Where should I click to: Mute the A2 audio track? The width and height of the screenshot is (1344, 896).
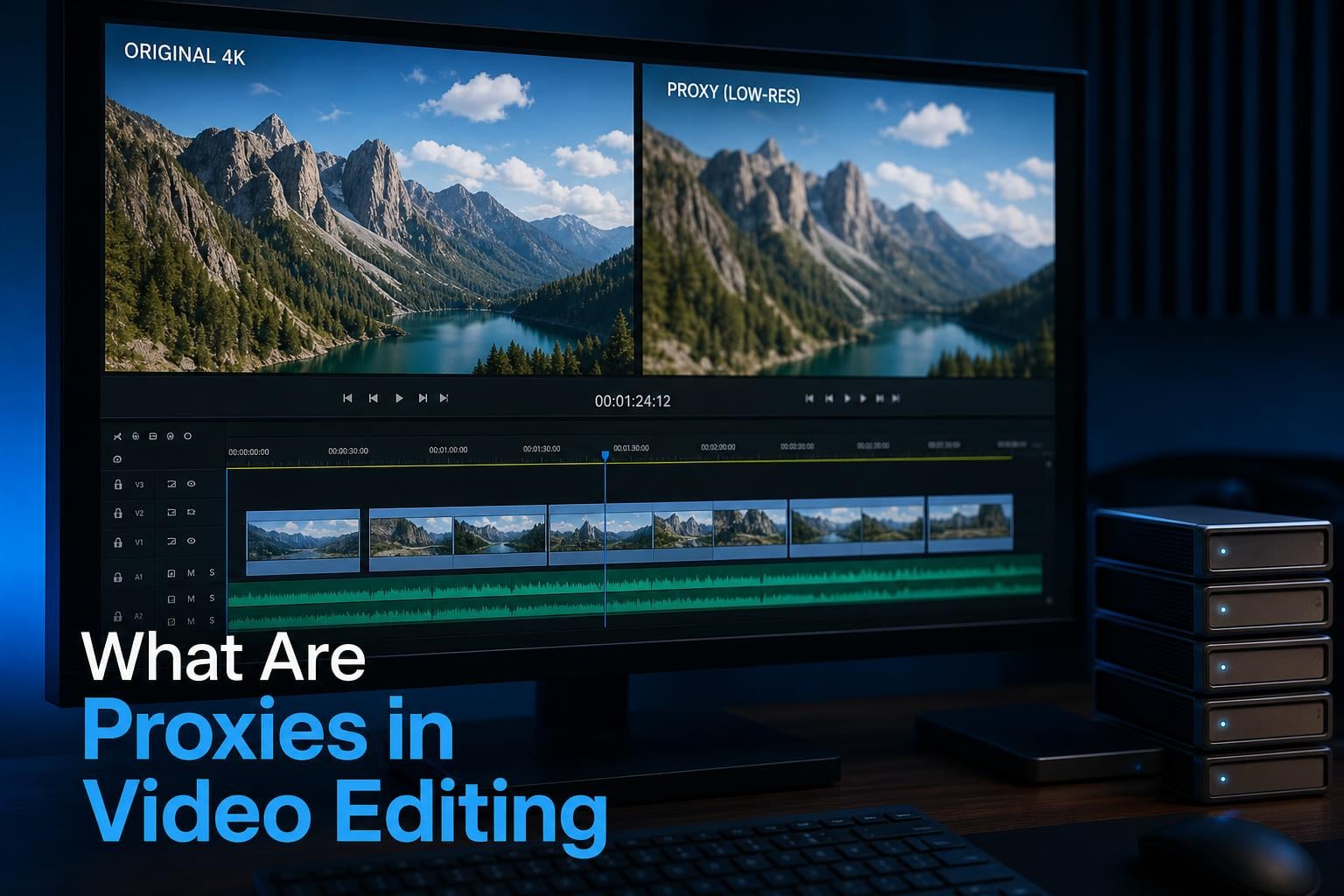(x=192, y=621)
